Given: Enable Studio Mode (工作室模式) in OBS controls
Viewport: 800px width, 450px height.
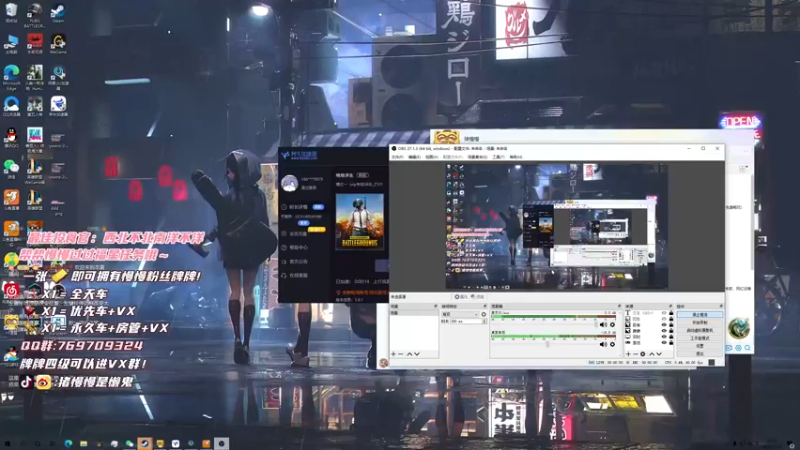Looking at the screenshot, I should pos(700,338).
